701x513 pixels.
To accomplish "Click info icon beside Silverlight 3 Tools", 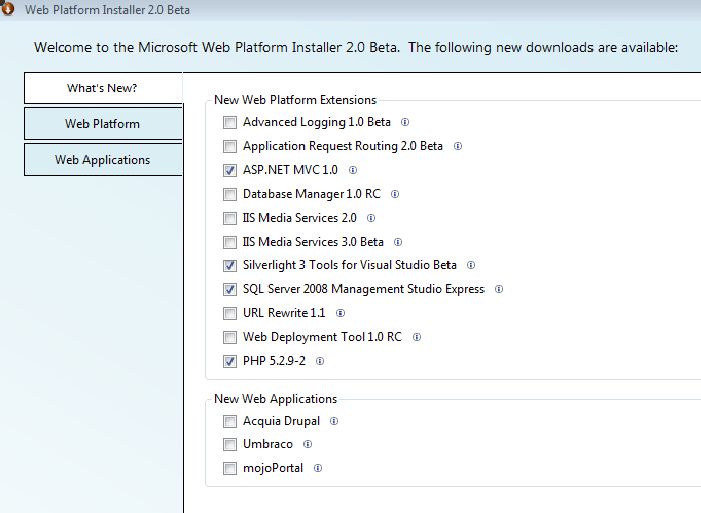I will 471,265.
